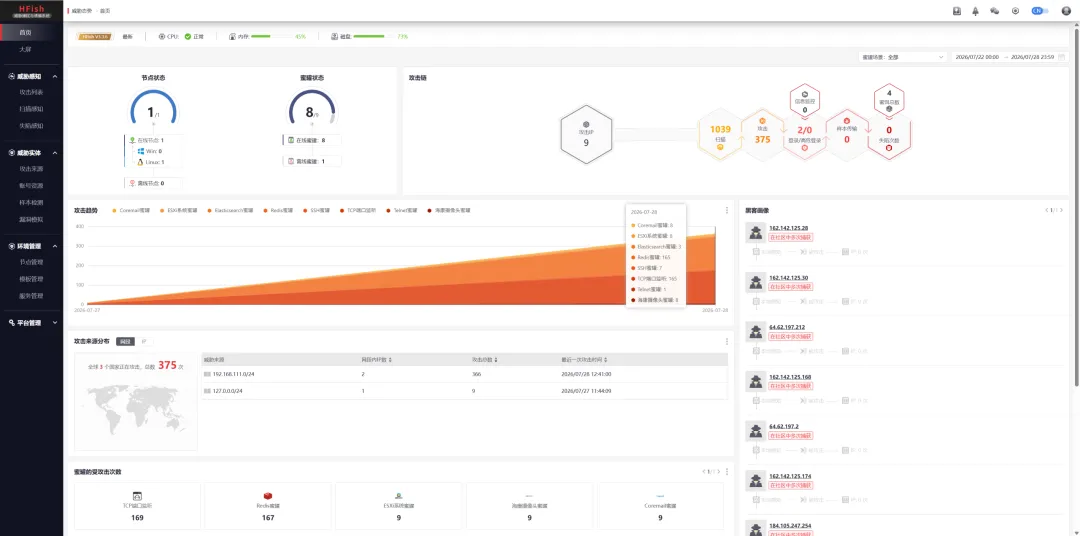Image resolution: width=1080 pixels, height=536 pixels.
Task: Open 节点管理 in the sidebar
Action: tap(31, 262)
